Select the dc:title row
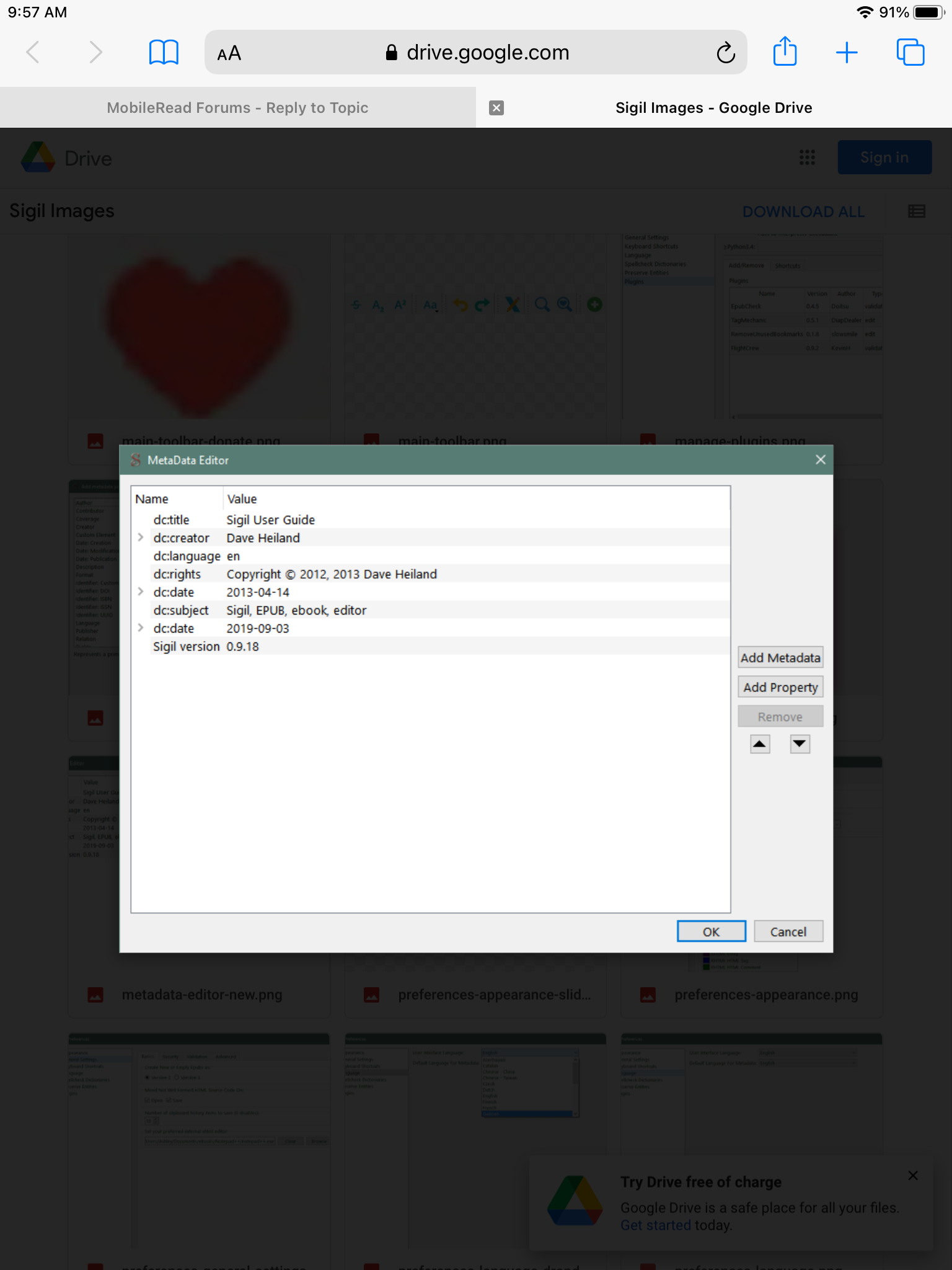The width and height of the screenshot is (952, 1270). 431,520
